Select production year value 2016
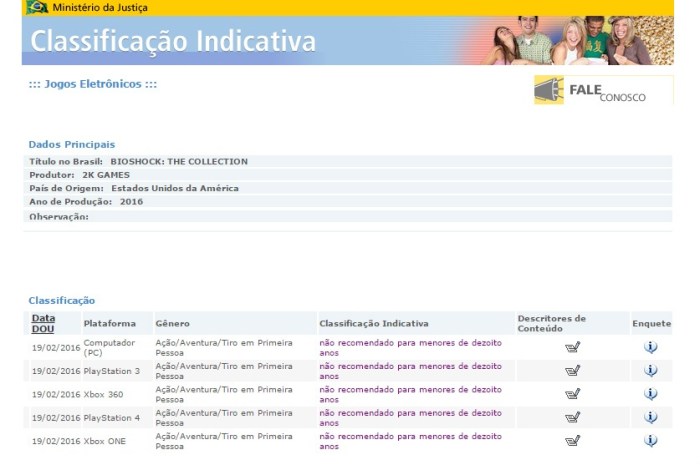The width and height of the screenshot is (700, 465). tap(131, 202)
